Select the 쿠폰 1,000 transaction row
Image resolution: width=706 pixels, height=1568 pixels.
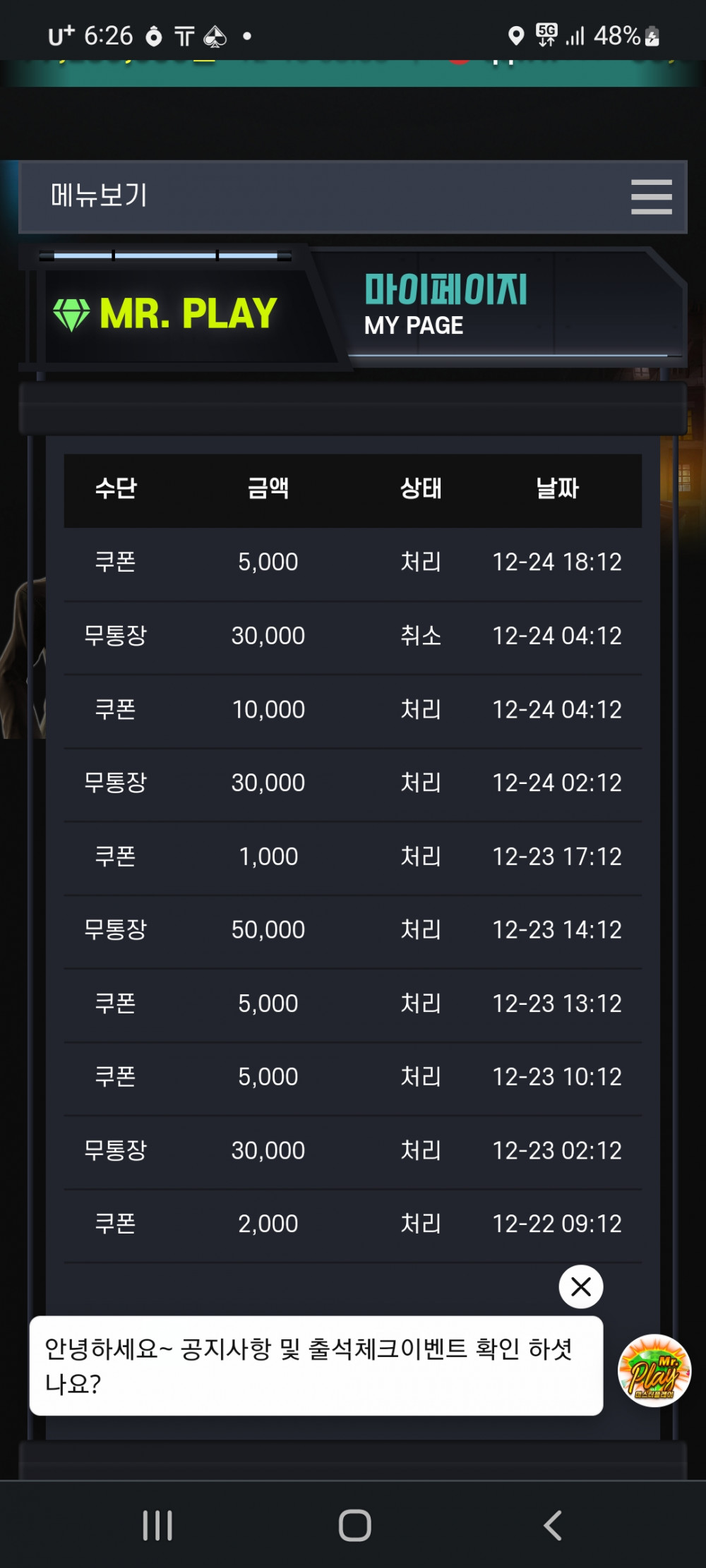click(x=353, y=857)
